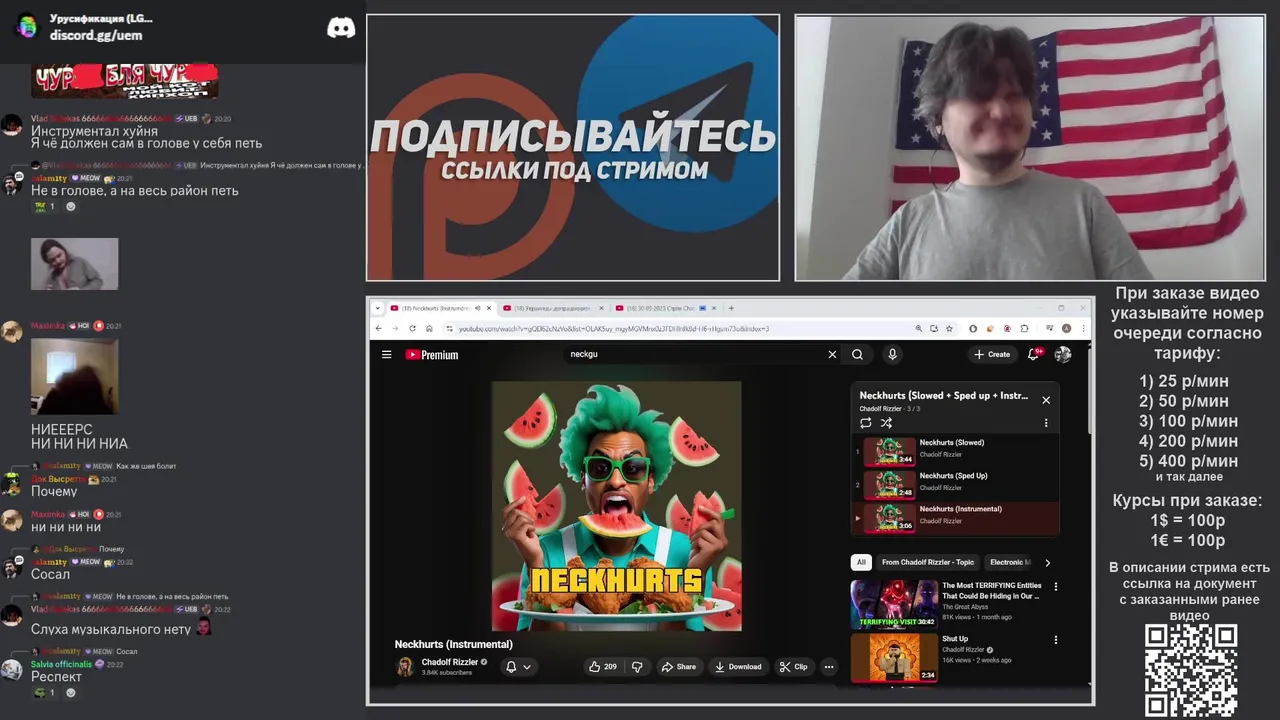Select the Electronic Music filter chip

click(1009, 562)
